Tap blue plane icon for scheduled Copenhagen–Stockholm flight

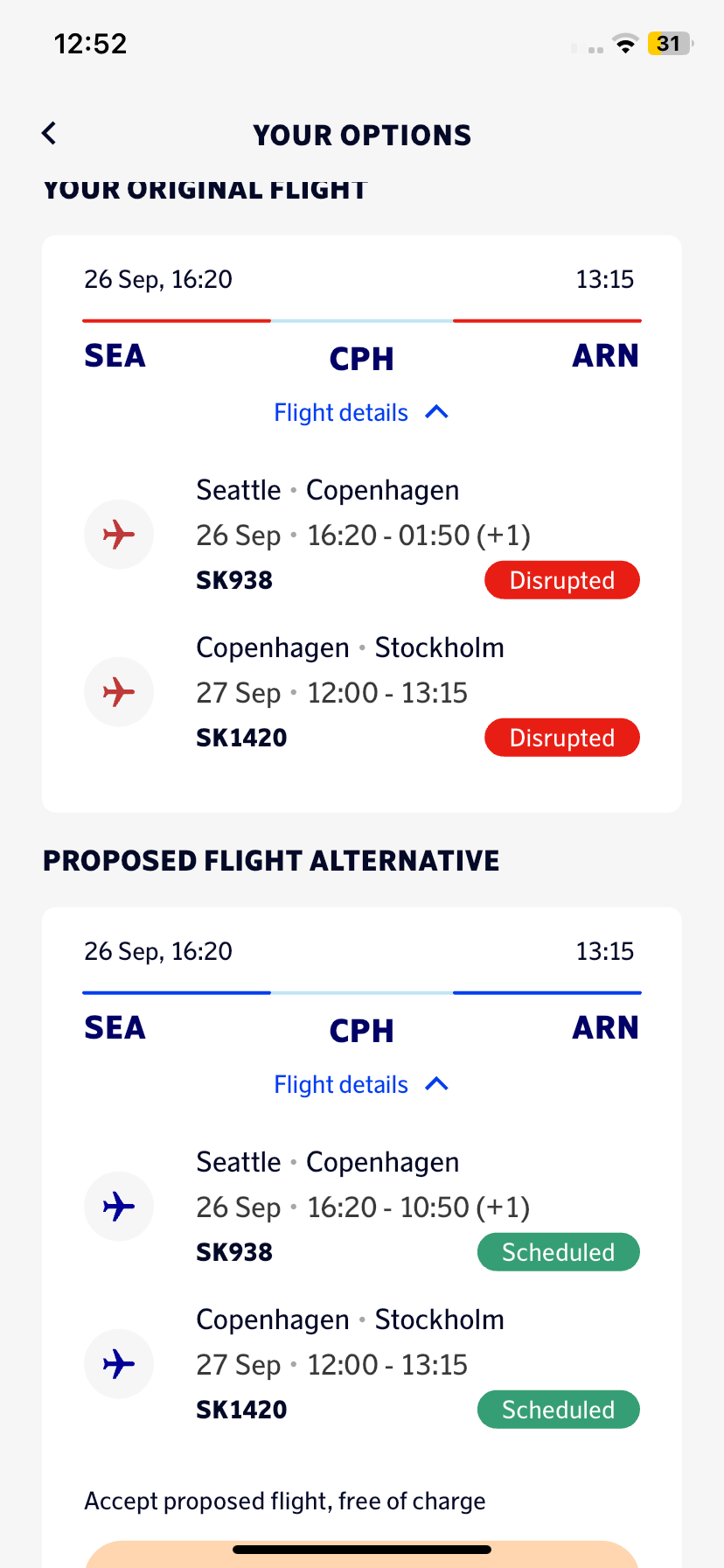tap(119, 1364)
